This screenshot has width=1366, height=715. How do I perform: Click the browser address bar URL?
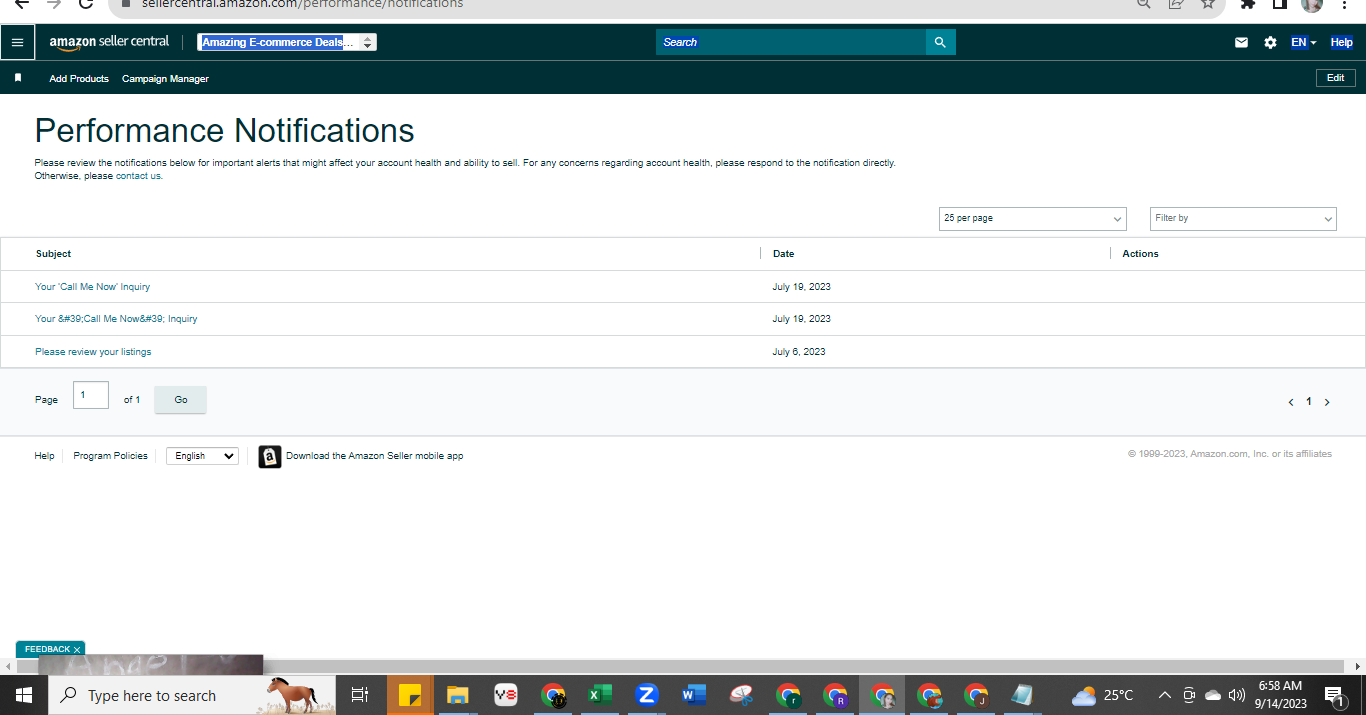tap(300, 4)
